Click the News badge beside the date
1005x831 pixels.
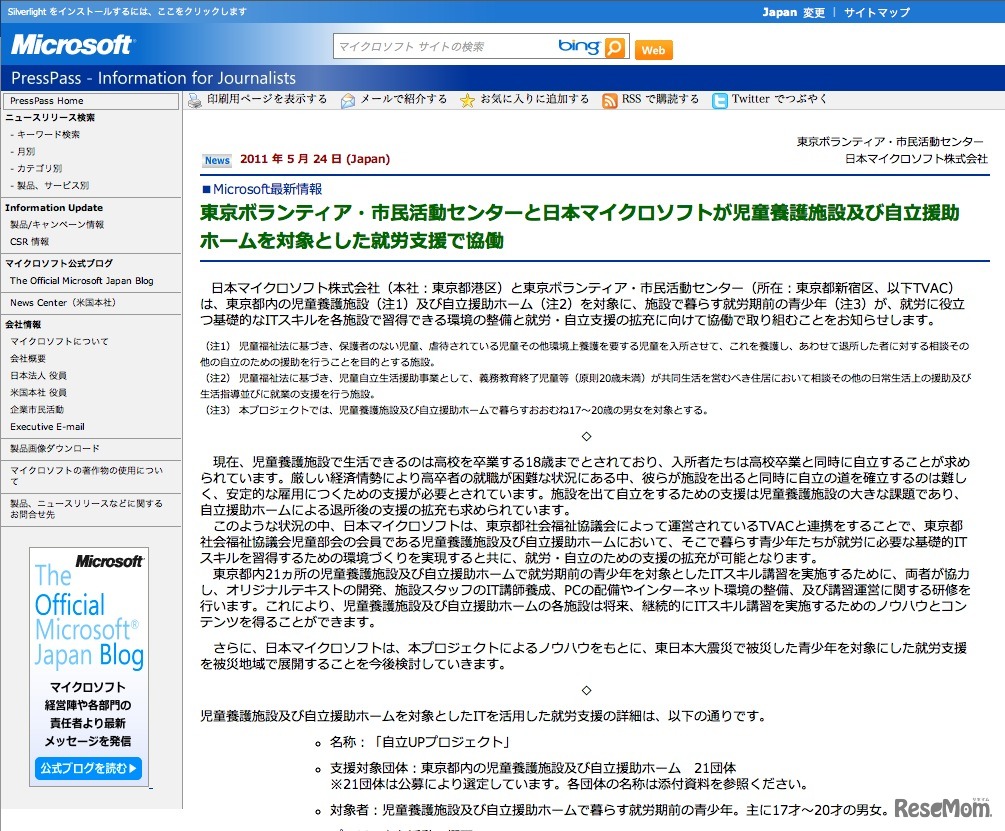click(217, 160)
